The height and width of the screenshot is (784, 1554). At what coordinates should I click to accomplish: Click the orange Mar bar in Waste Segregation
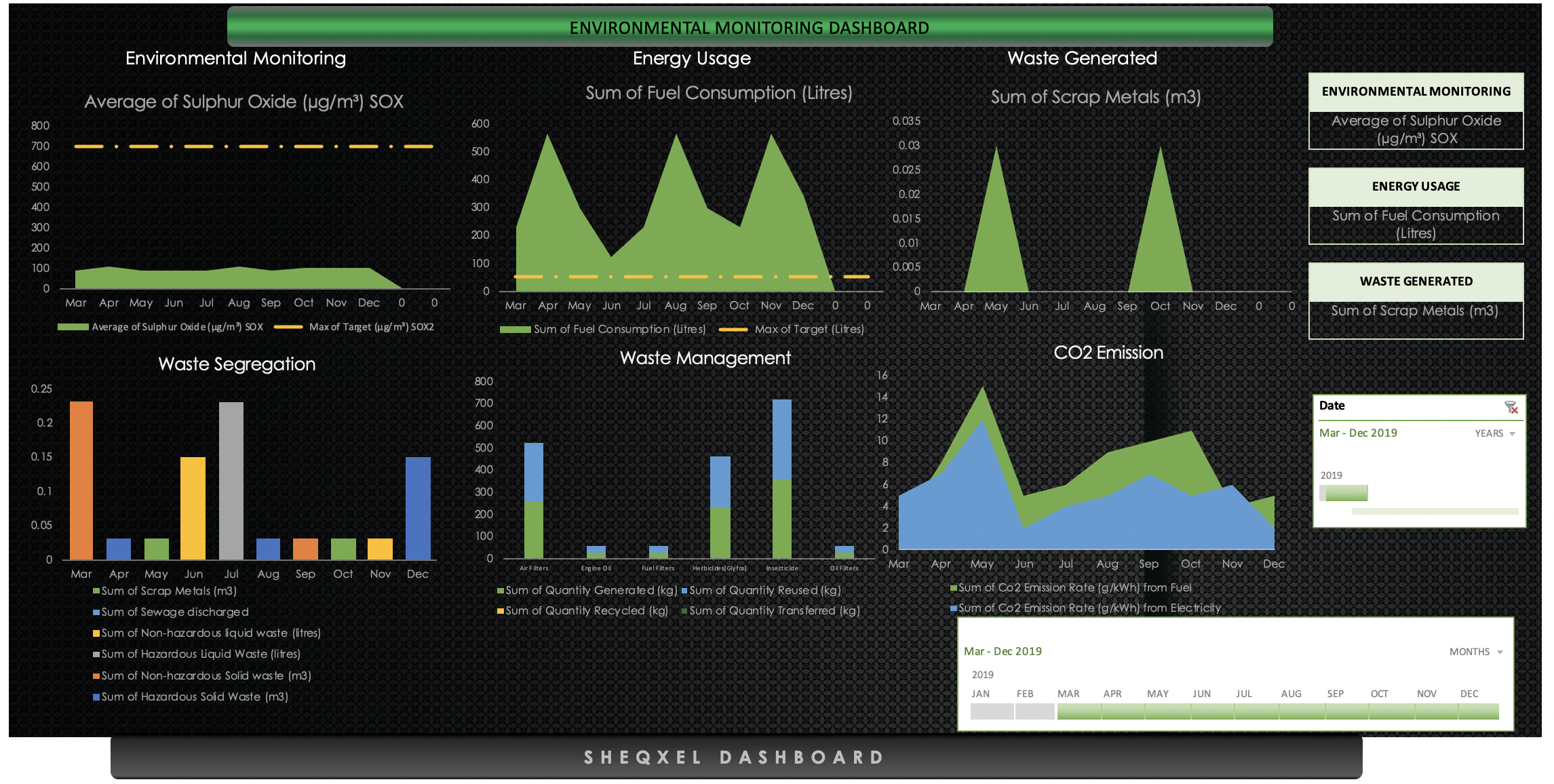(x=81, y=480)
